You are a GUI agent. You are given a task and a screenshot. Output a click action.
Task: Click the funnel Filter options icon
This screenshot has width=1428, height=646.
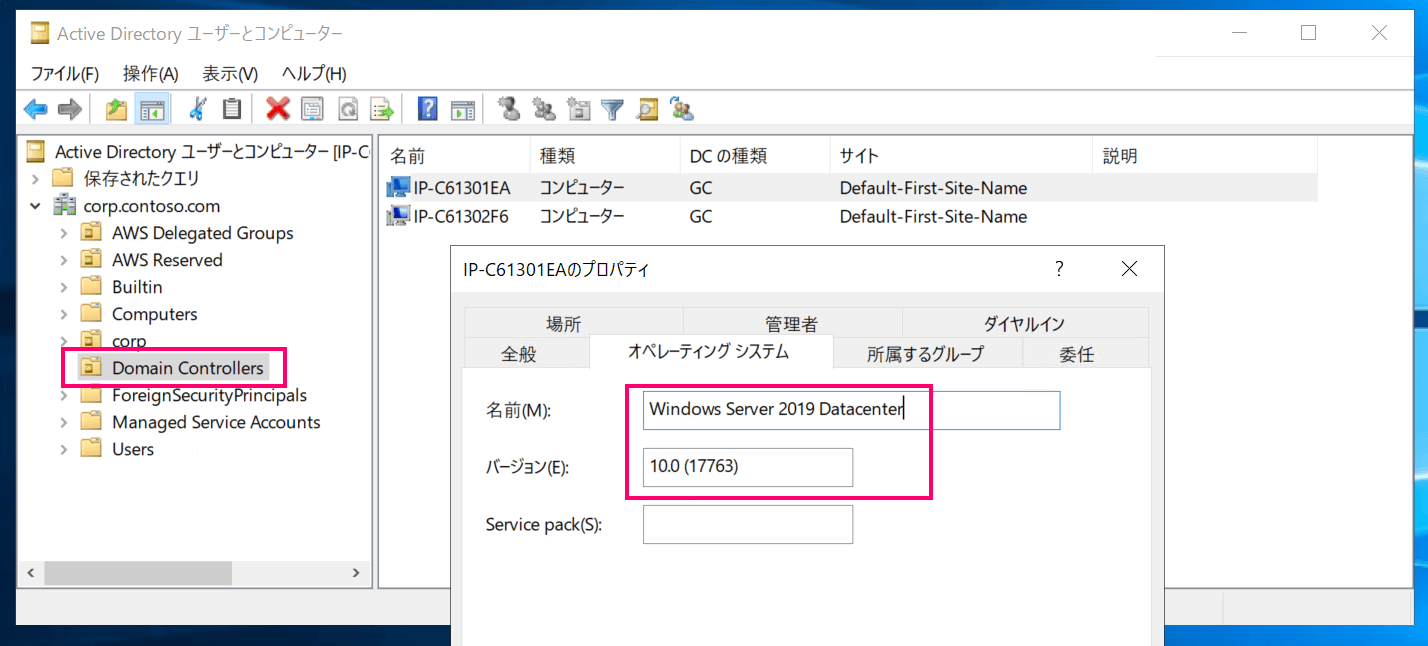pos(612,109)
